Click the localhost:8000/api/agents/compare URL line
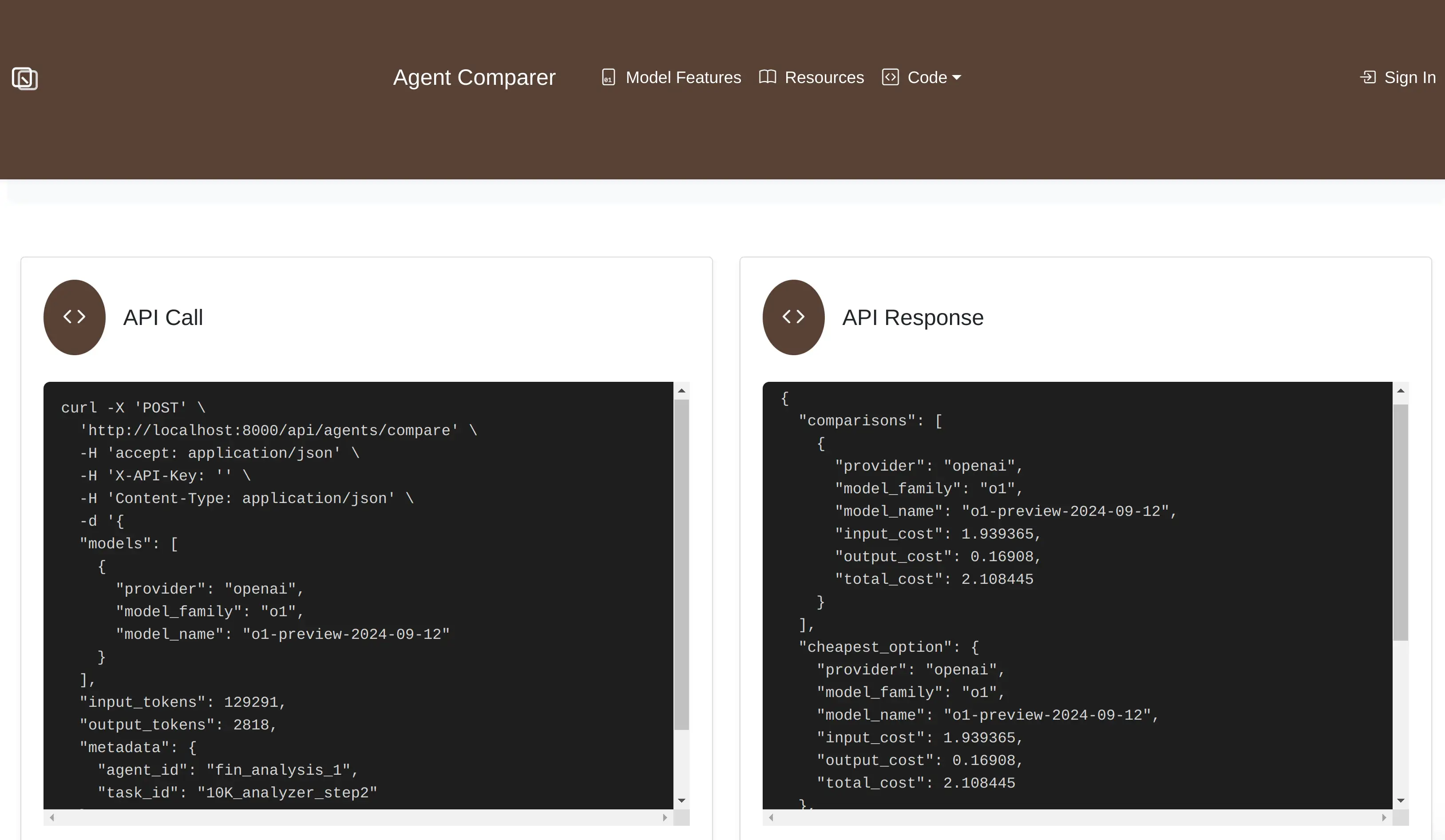Screen dimensions: 1445x840 (278, 430)
